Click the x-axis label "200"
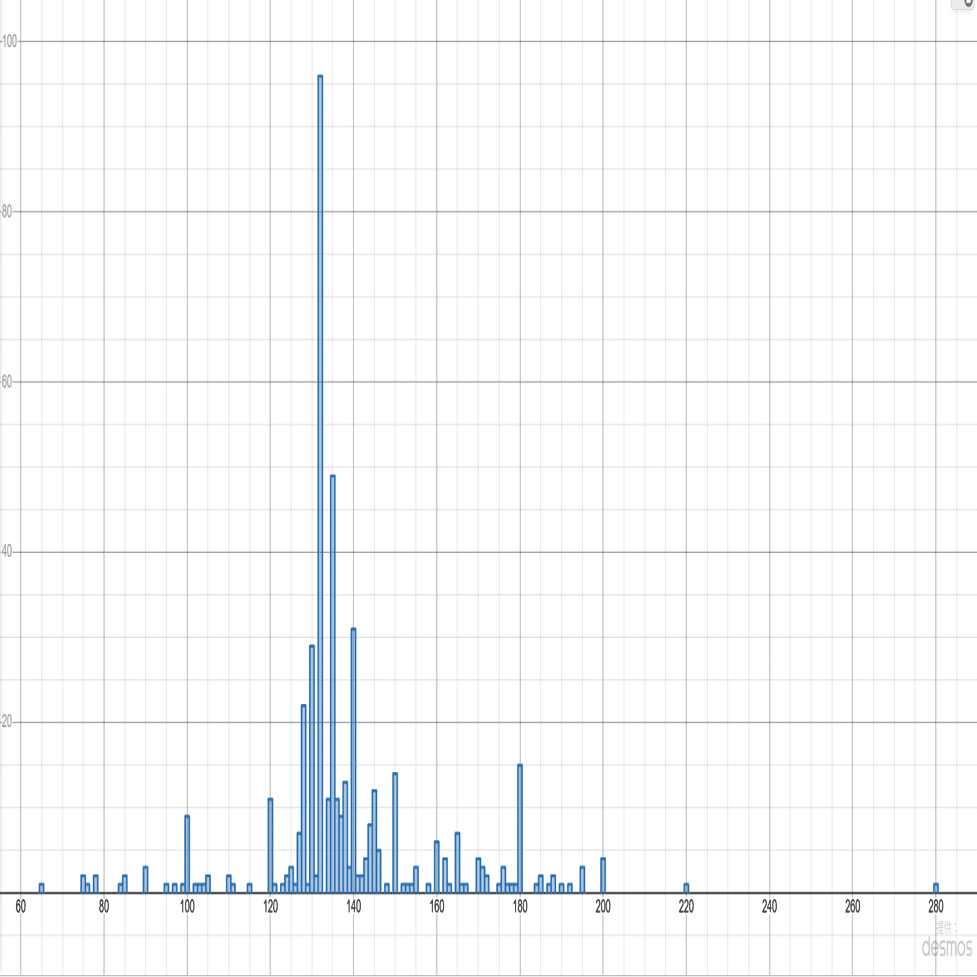The width and height of the screenshot is (977, 977). 603,907
